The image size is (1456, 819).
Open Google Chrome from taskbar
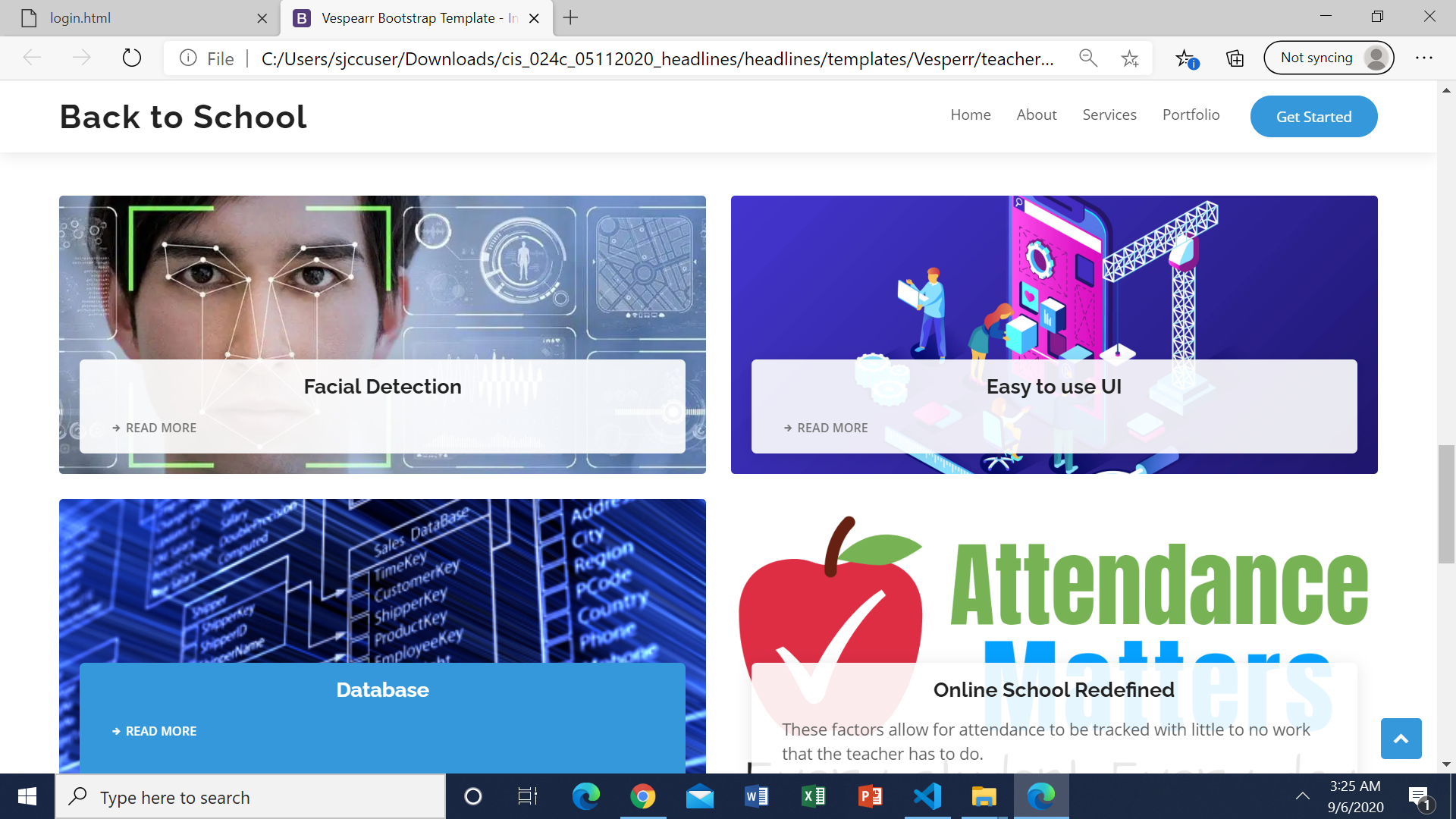642,796
